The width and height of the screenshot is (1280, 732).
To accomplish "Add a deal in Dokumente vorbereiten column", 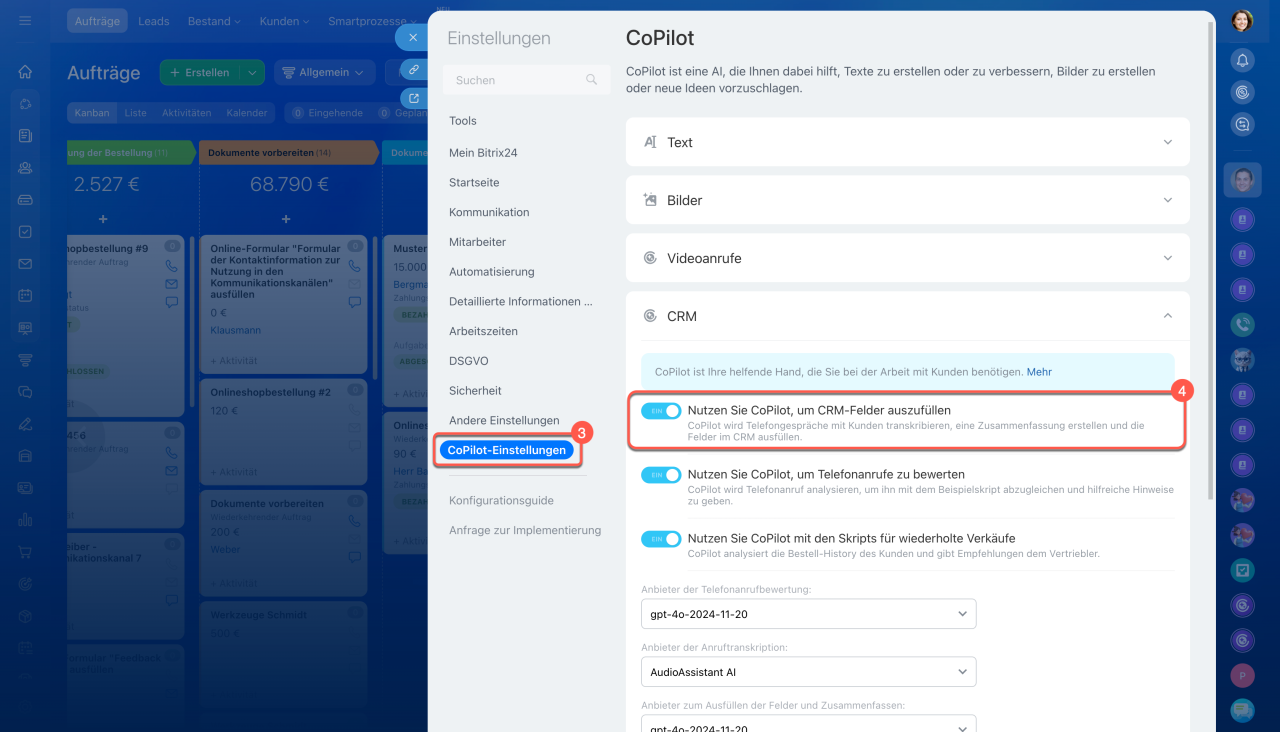I will click(286, 218).
